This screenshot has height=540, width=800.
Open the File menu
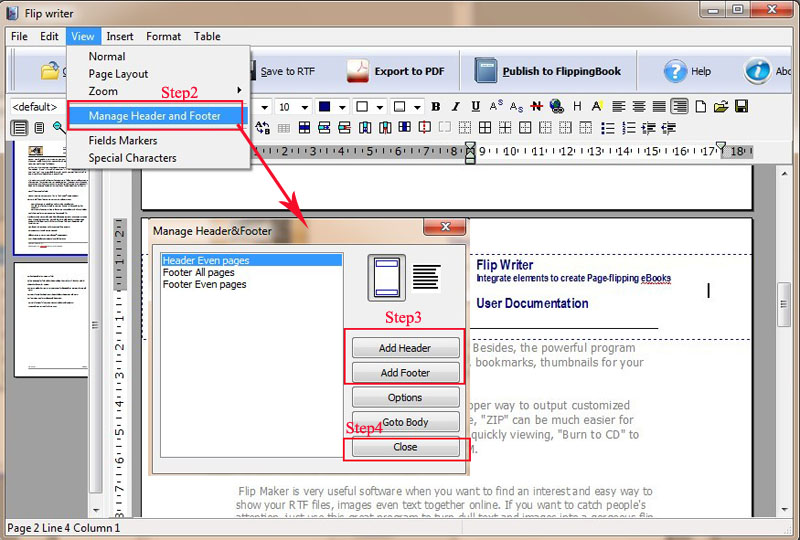pyautogui.click(x=19, y=36)
